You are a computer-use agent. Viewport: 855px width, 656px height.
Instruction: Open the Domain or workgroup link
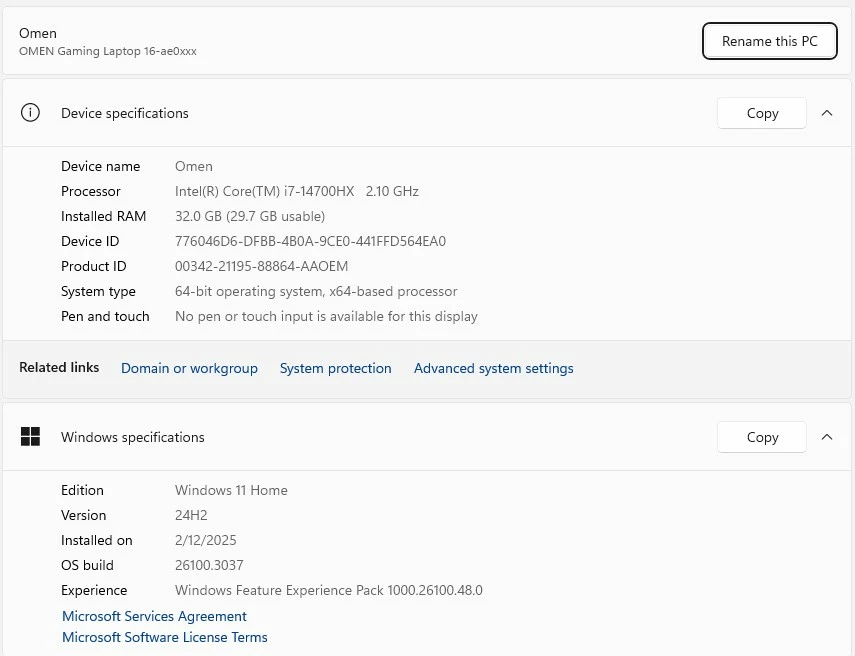point(189,368)
